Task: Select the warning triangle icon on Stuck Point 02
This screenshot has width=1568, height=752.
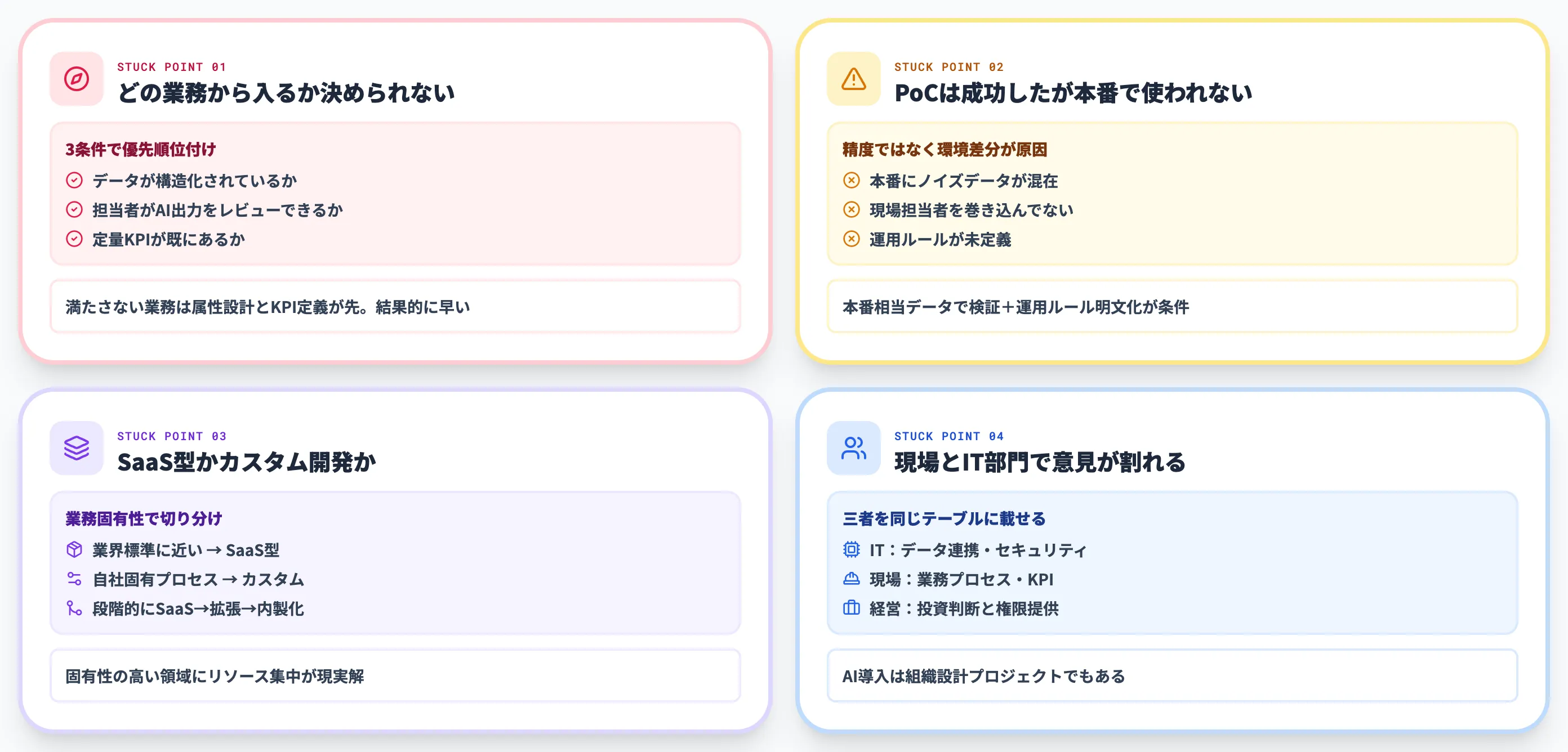Action: pyautogui.click(x=853, y=79)
